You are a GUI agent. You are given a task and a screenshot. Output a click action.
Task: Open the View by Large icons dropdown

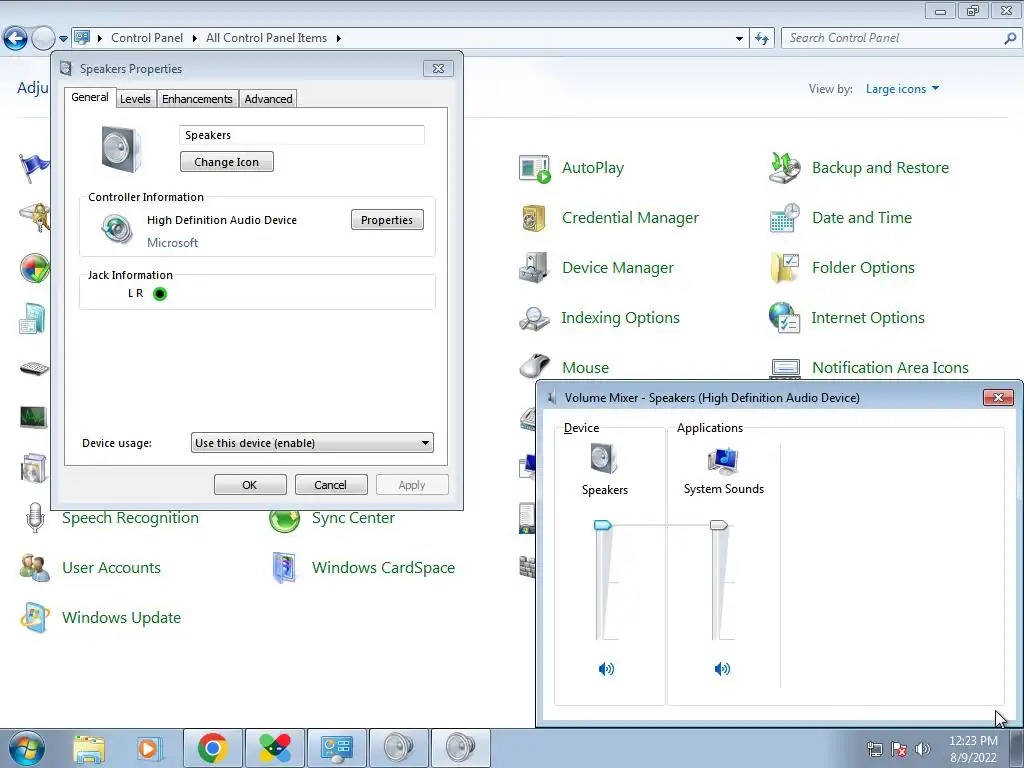tap(902, 89)
